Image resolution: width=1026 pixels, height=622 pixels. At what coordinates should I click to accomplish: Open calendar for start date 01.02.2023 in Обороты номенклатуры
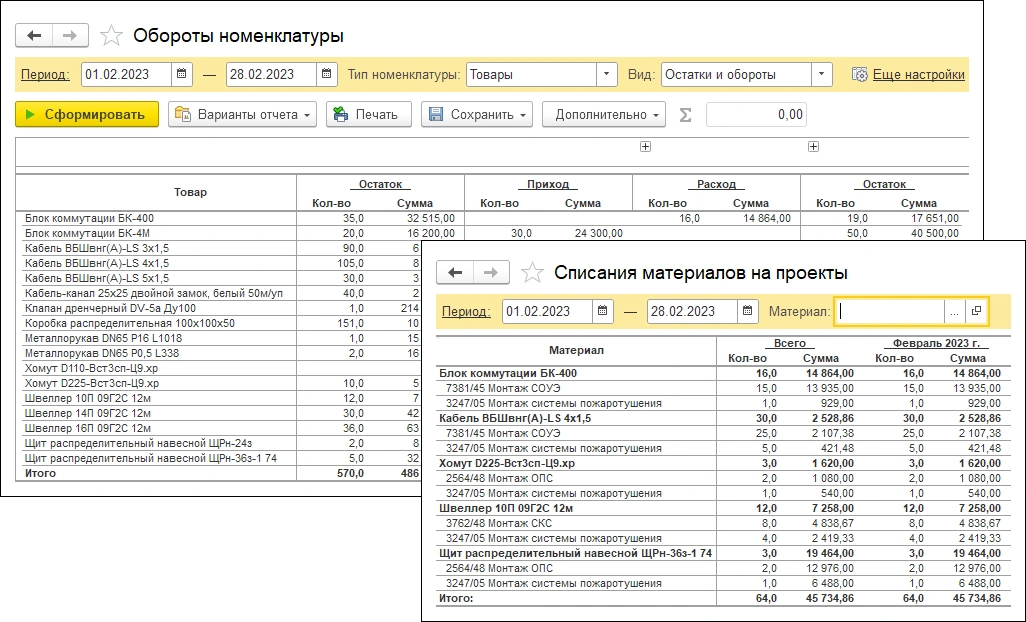(x=181, y=74)
